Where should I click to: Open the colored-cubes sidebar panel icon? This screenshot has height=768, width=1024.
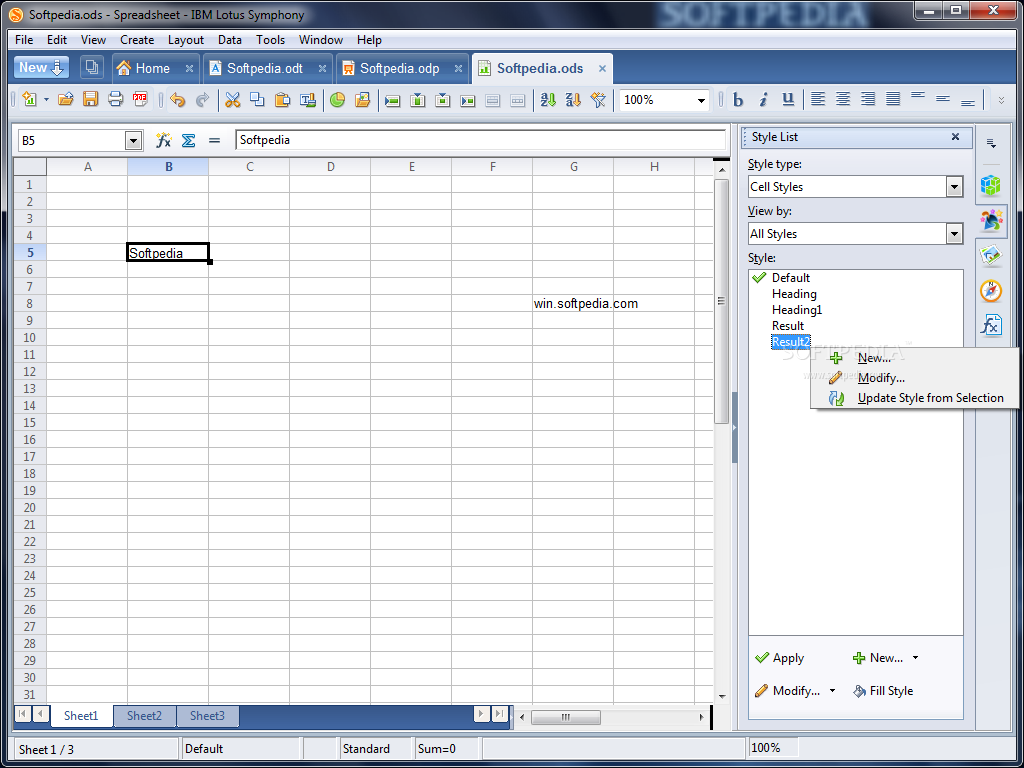(x=991, y=185)
